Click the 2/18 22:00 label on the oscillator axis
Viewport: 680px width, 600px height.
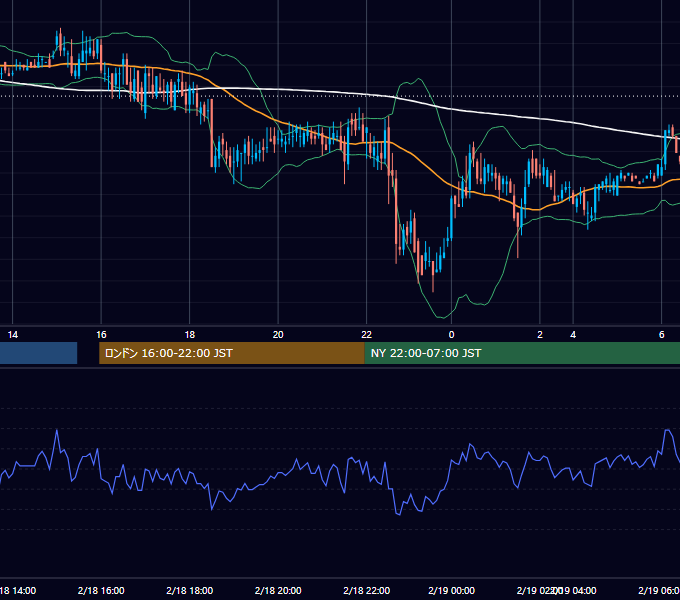point(366,590)
